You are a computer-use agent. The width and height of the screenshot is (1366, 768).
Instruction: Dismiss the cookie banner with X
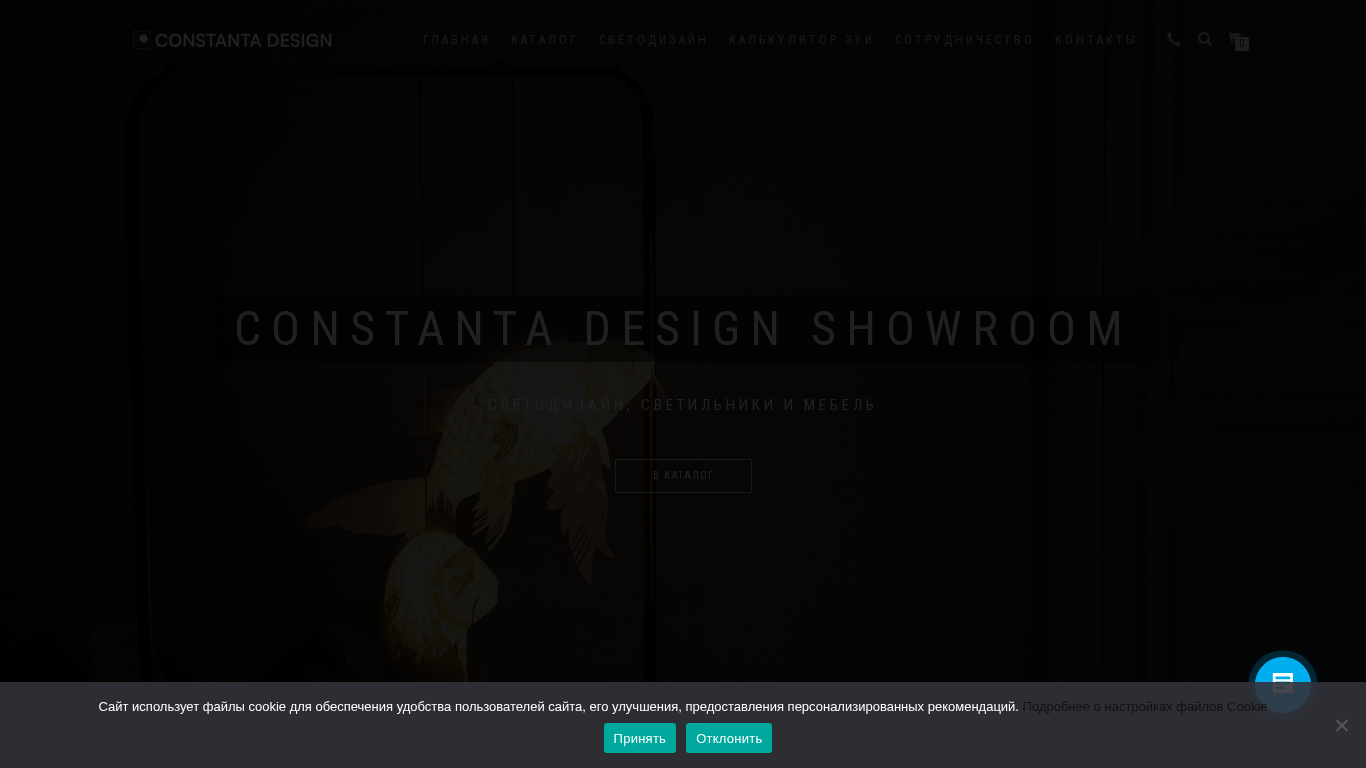pos(1341,725)
